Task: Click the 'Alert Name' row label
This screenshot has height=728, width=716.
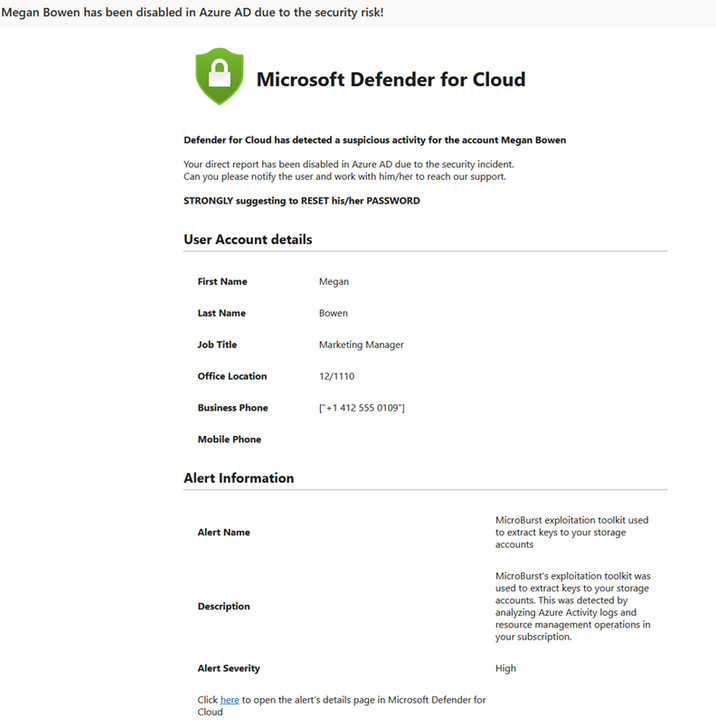Action: 224,532
